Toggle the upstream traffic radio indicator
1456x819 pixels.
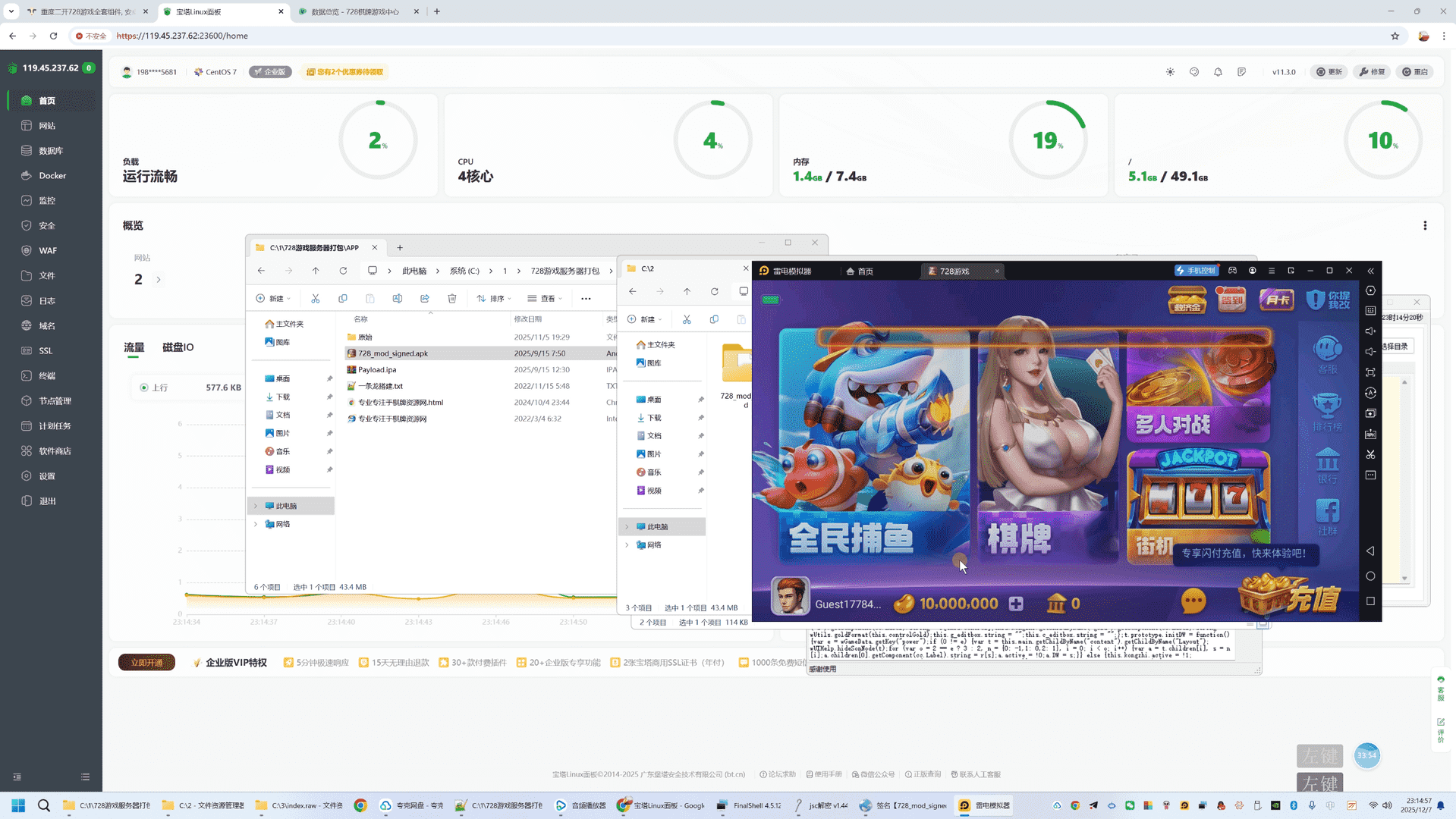click(x=144, y=388)
